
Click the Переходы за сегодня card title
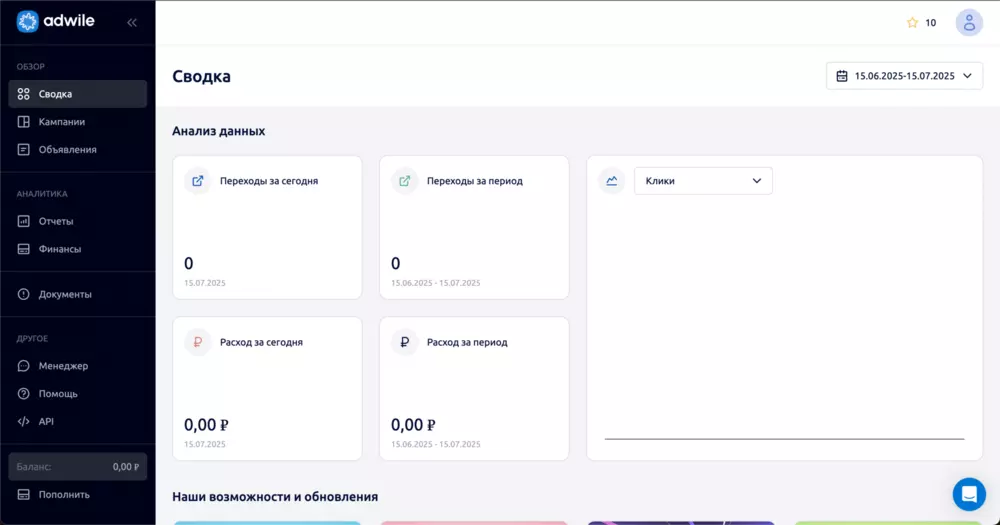coord(269,181)
